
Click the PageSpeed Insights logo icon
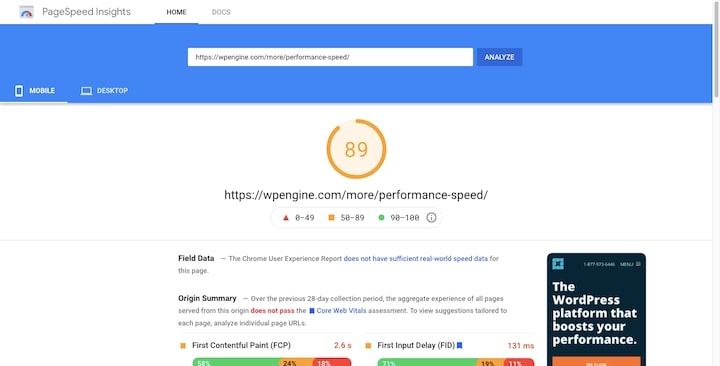point(26,12)
